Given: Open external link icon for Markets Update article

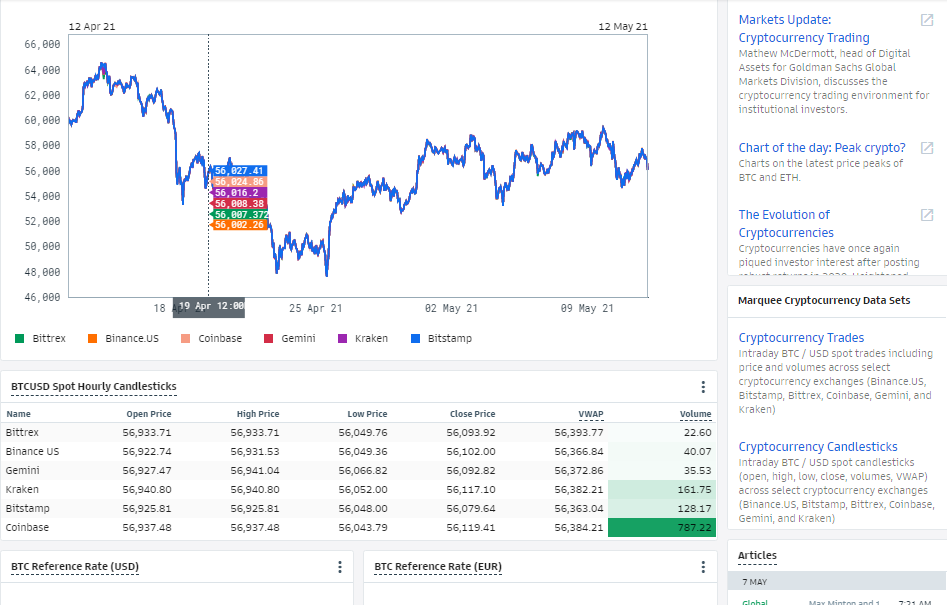Looking at the screenshot, I should click(926, 20).
